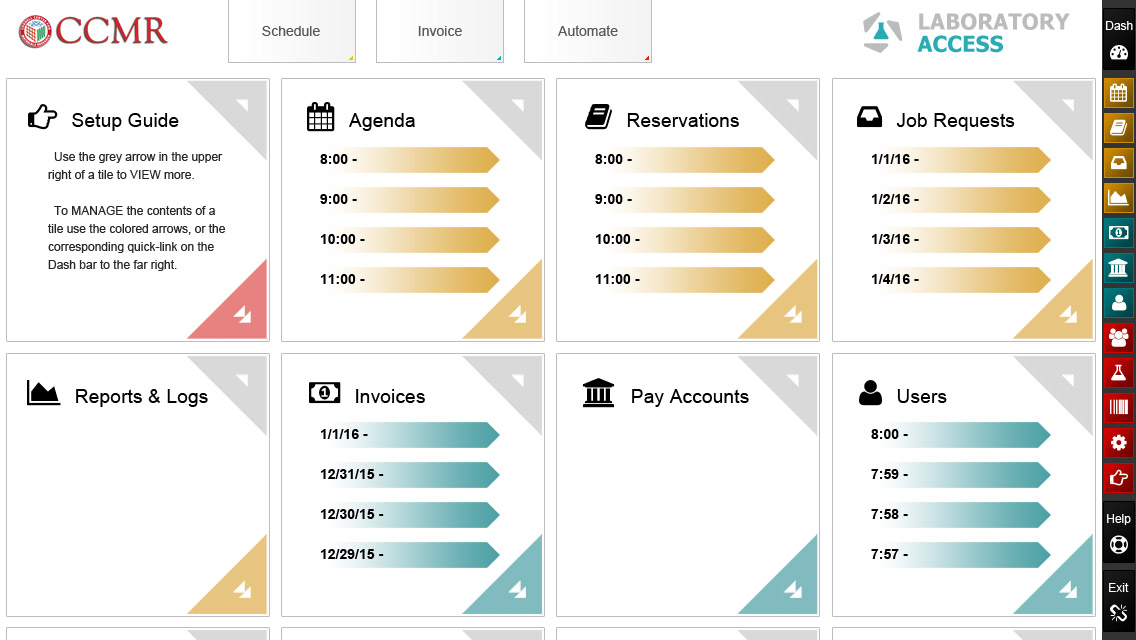Open the settings gear in the Dash bar
This screenshot has width=1136, height=640.
tap(1118, 442)
